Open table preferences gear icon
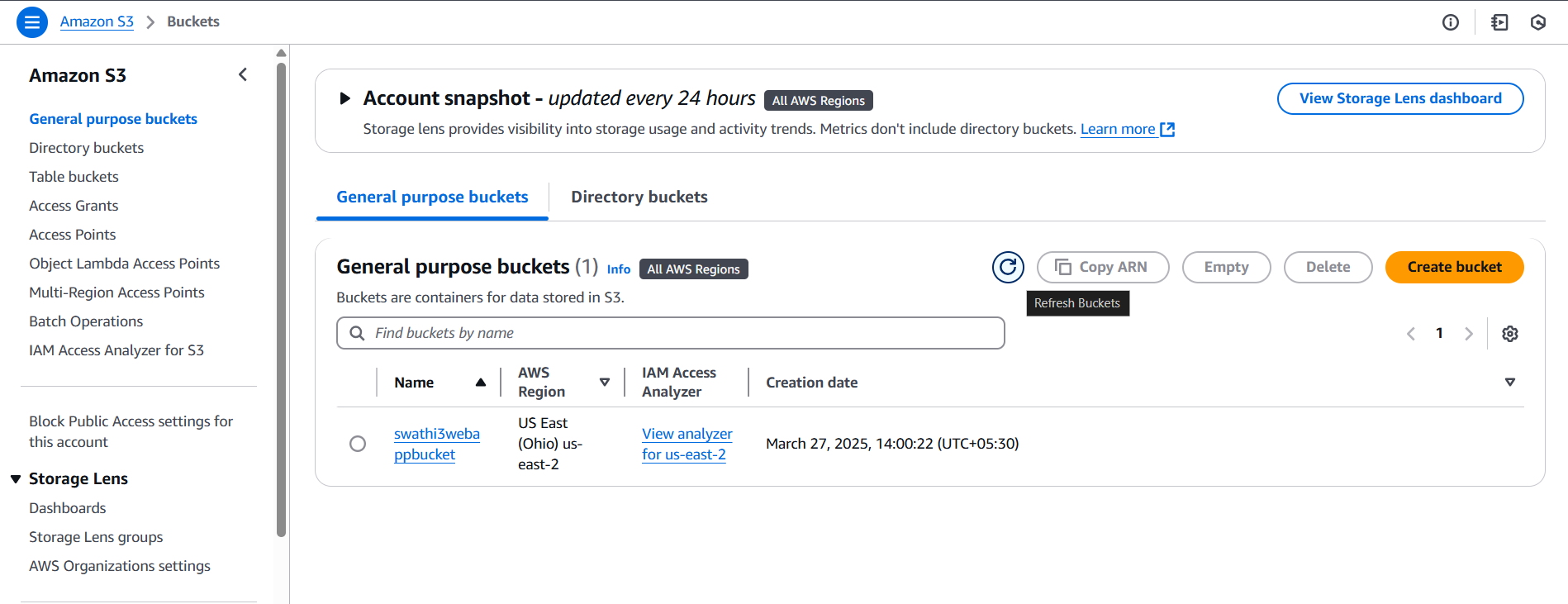 [1510, 334]
